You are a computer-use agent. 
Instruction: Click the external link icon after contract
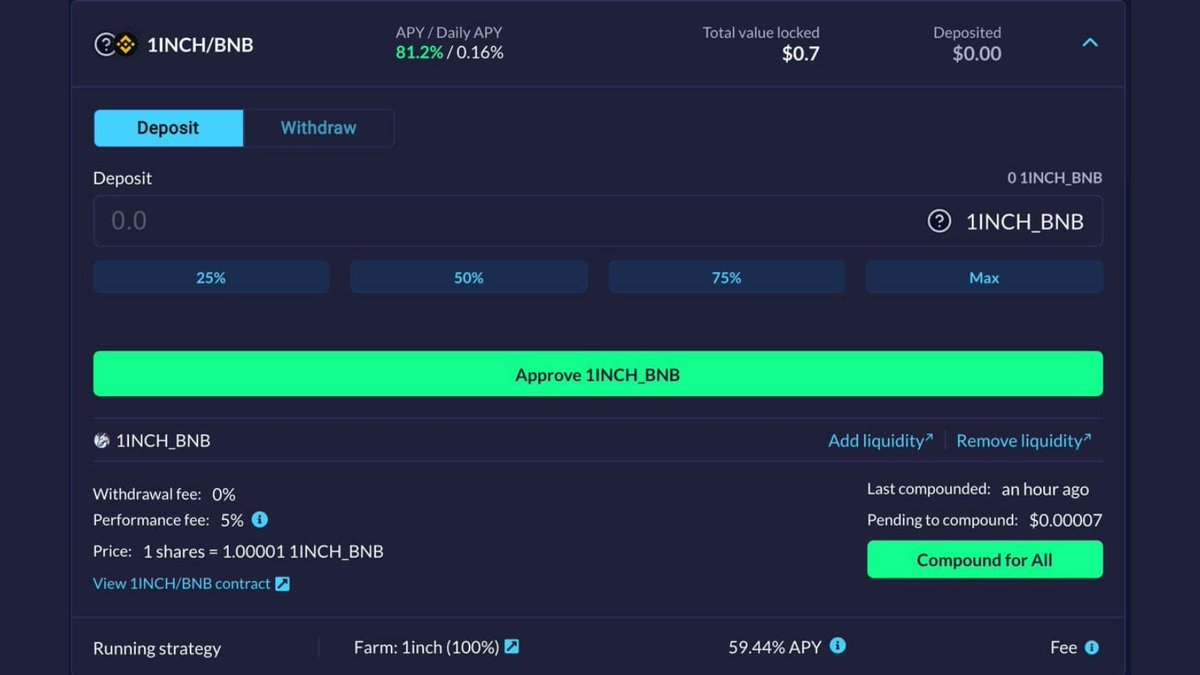tap(283, 583)
